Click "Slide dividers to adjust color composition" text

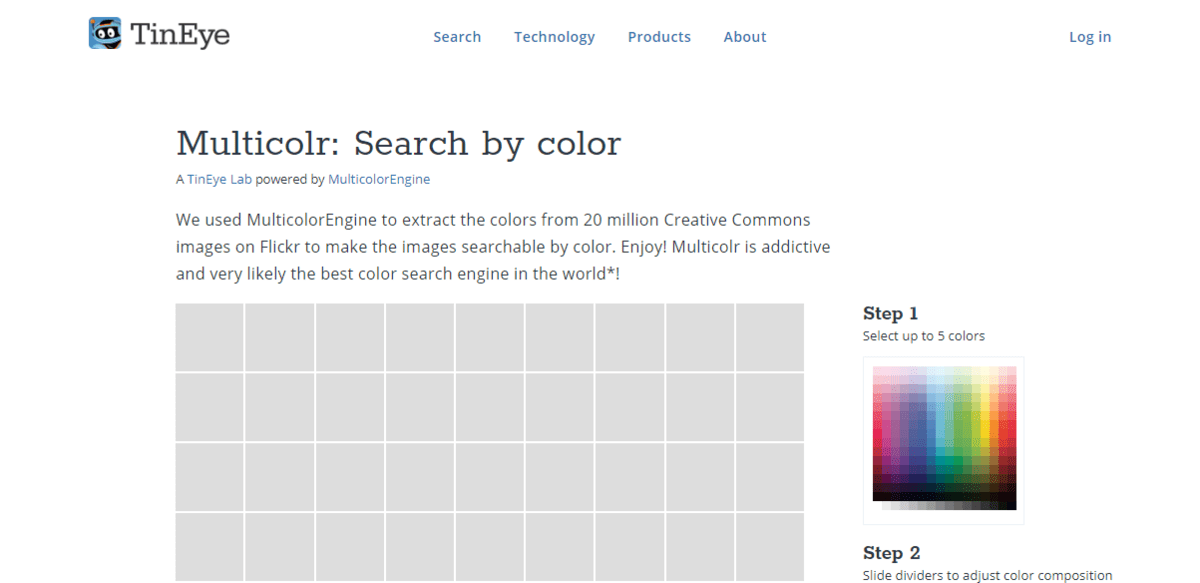[988, 576]
